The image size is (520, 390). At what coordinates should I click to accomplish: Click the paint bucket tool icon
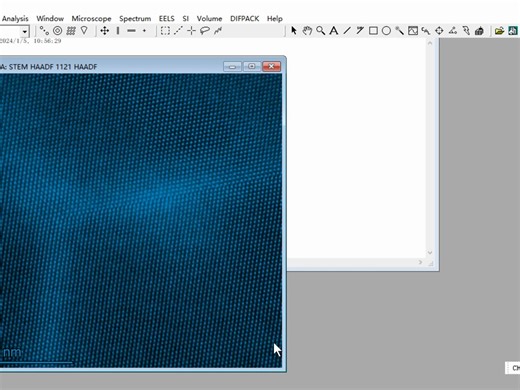point(479,31)
